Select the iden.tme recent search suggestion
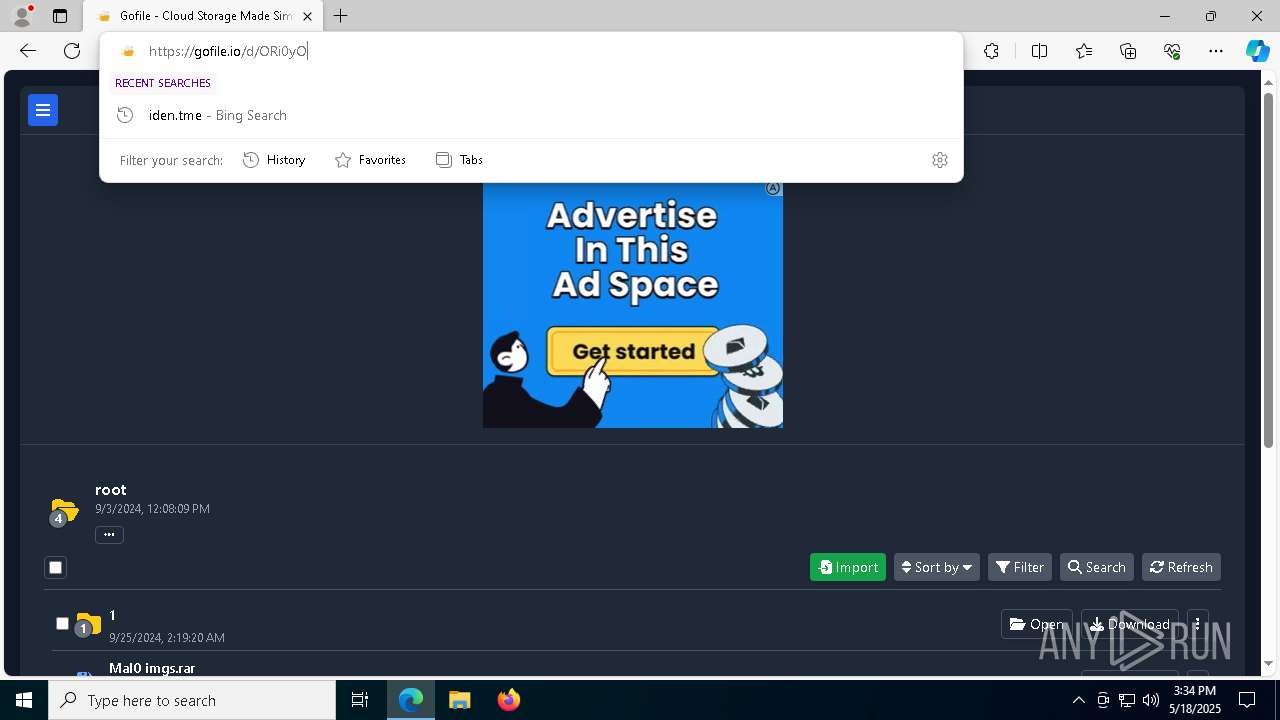This screenshot has height=720, width=1280. [531, 115]
